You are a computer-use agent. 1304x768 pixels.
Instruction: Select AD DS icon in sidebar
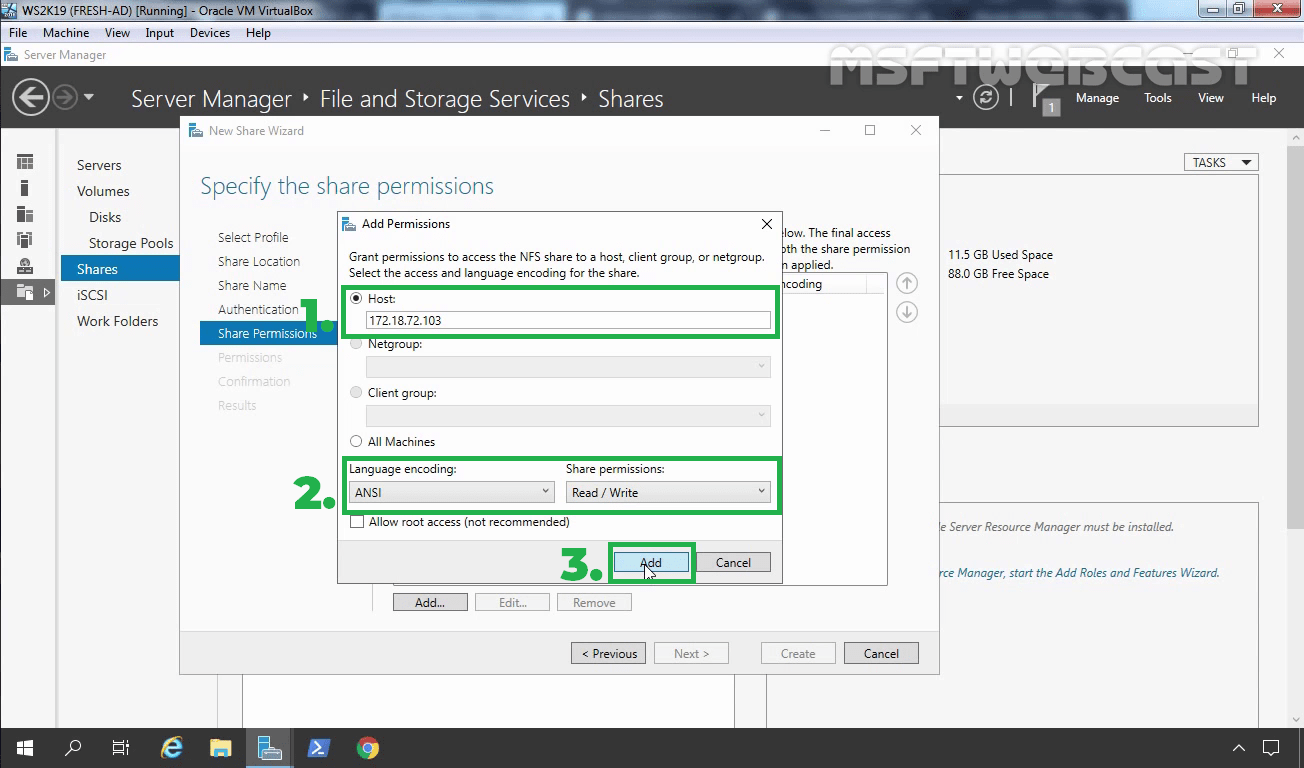pos(25,240)
